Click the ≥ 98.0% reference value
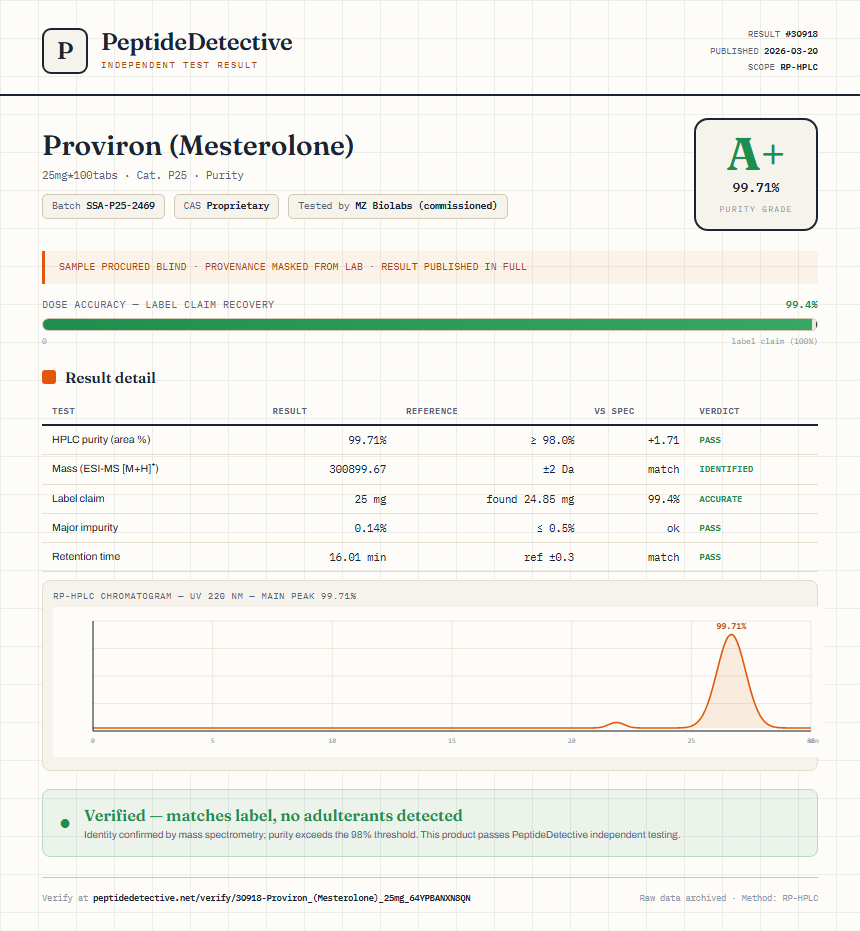The height and width of the screenshot is (931, 860). click(552, 440)
